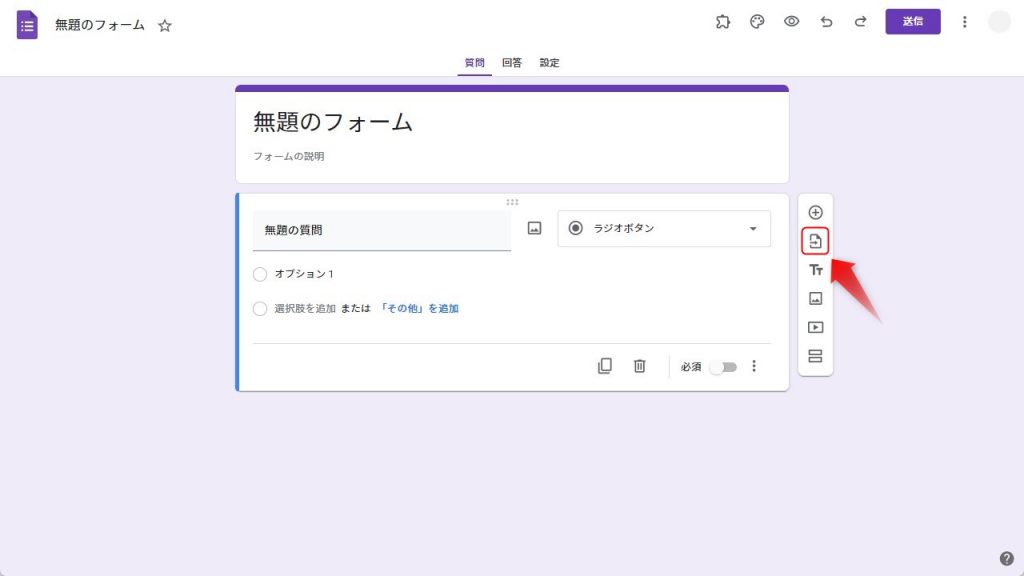Duplicate the question
Viewport: 1024px width, 576px height.
(x=605, y=366)
